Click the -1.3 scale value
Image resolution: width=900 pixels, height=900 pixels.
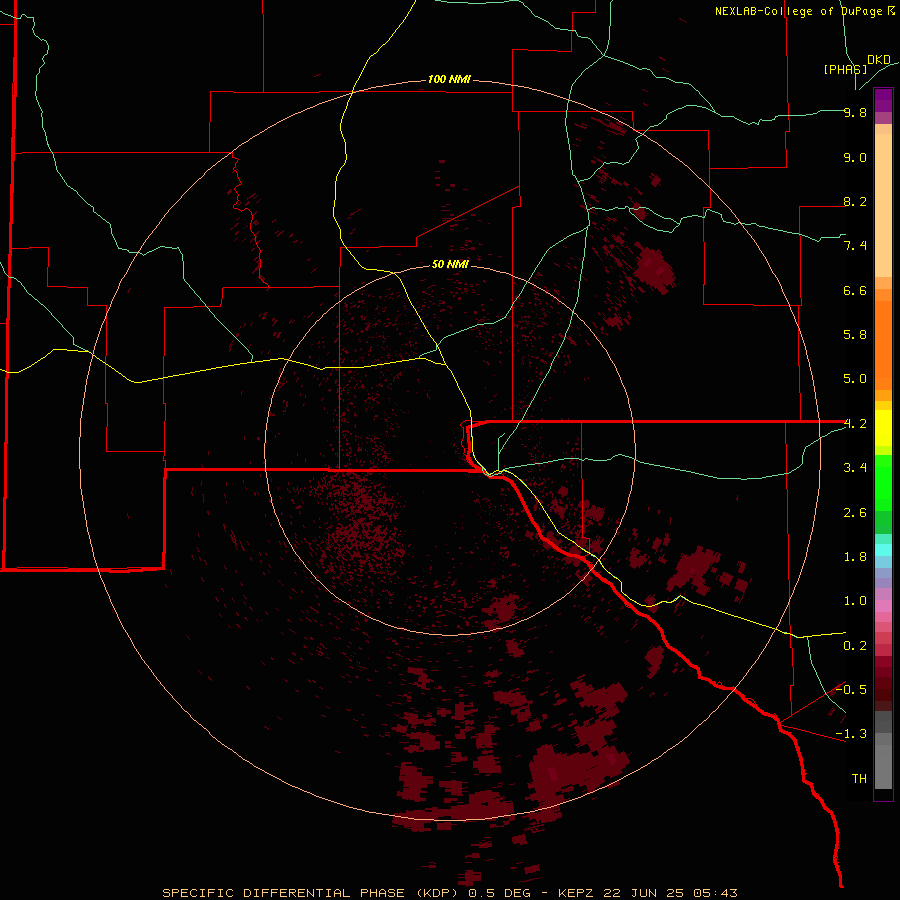point(851,734)
